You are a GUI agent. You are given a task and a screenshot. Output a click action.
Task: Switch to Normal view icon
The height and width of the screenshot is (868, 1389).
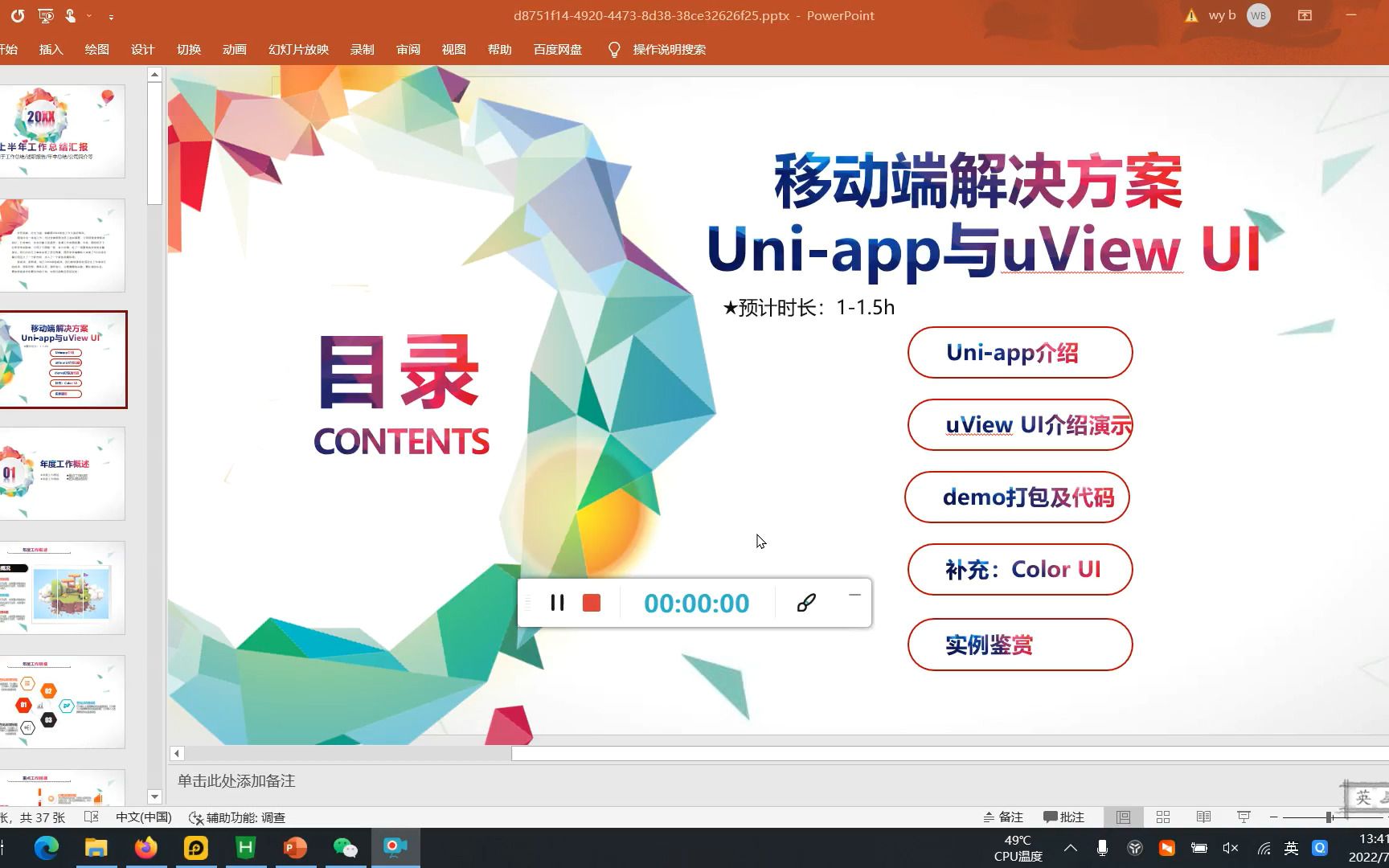pyautogui.click(x=1123, y=817)
